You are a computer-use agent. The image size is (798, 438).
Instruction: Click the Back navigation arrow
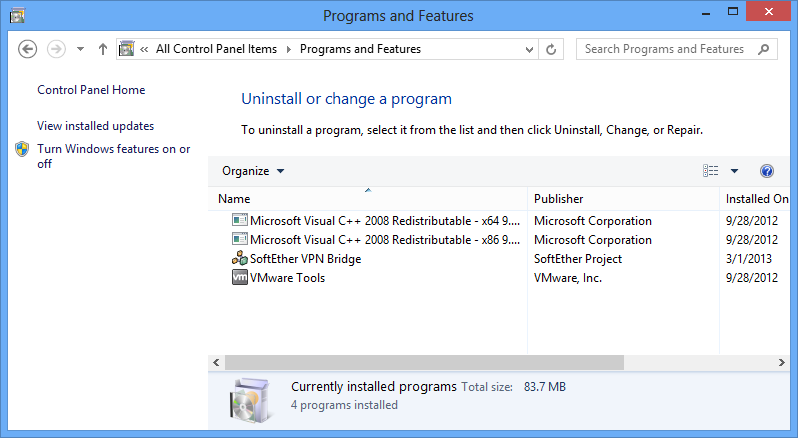tap(27, 49)
